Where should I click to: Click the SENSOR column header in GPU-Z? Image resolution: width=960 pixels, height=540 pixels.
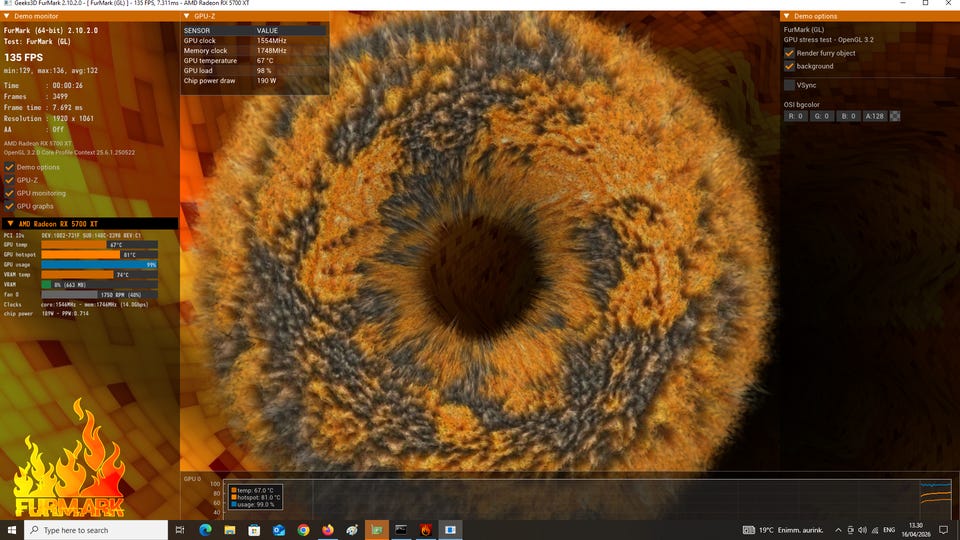click(197, 30)
